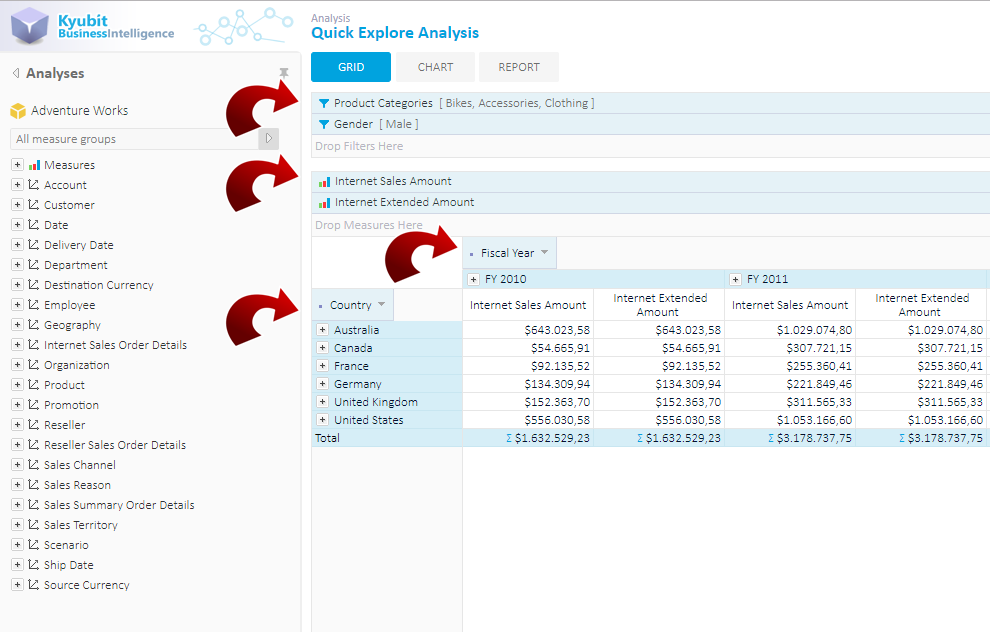Screen dimensions: 990x632
Task: Switch to the CHART tab
Action: pos(435,67)
